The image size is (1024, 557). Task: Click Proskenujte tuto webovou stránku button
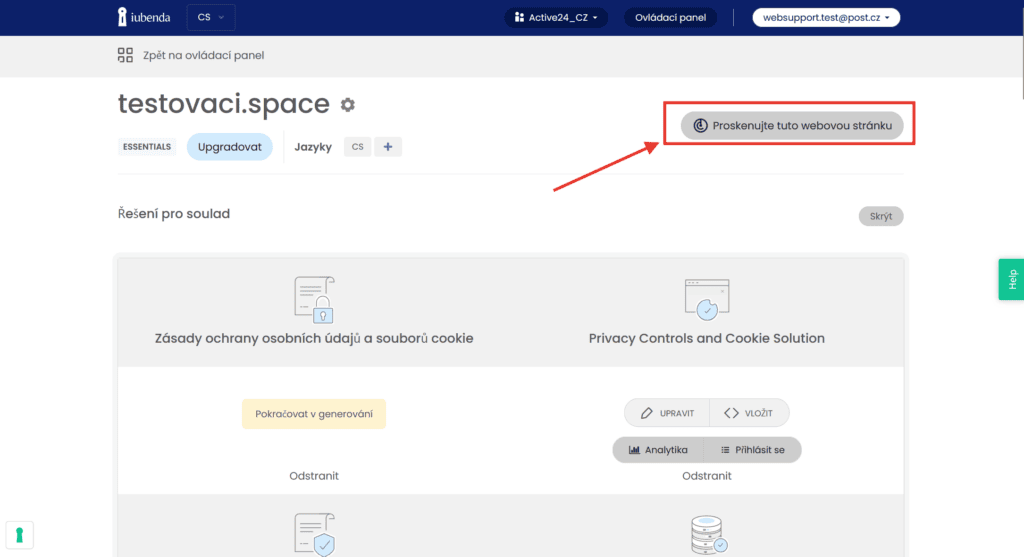tap(792, 125)
